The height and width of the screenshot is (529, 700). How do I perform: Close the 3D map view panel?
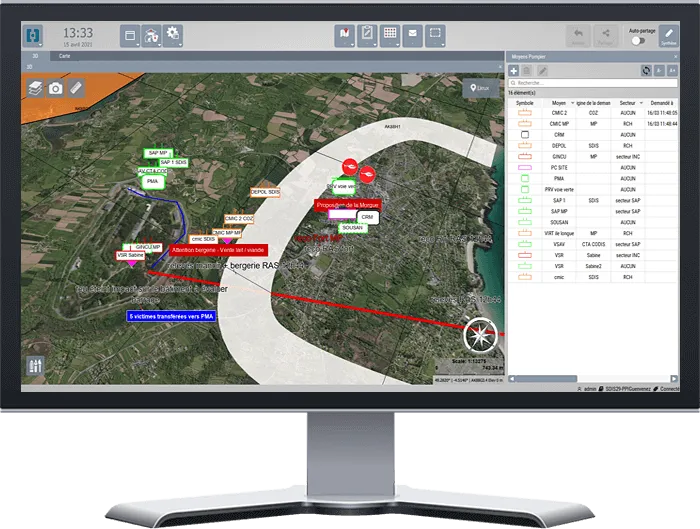point(500,67)
